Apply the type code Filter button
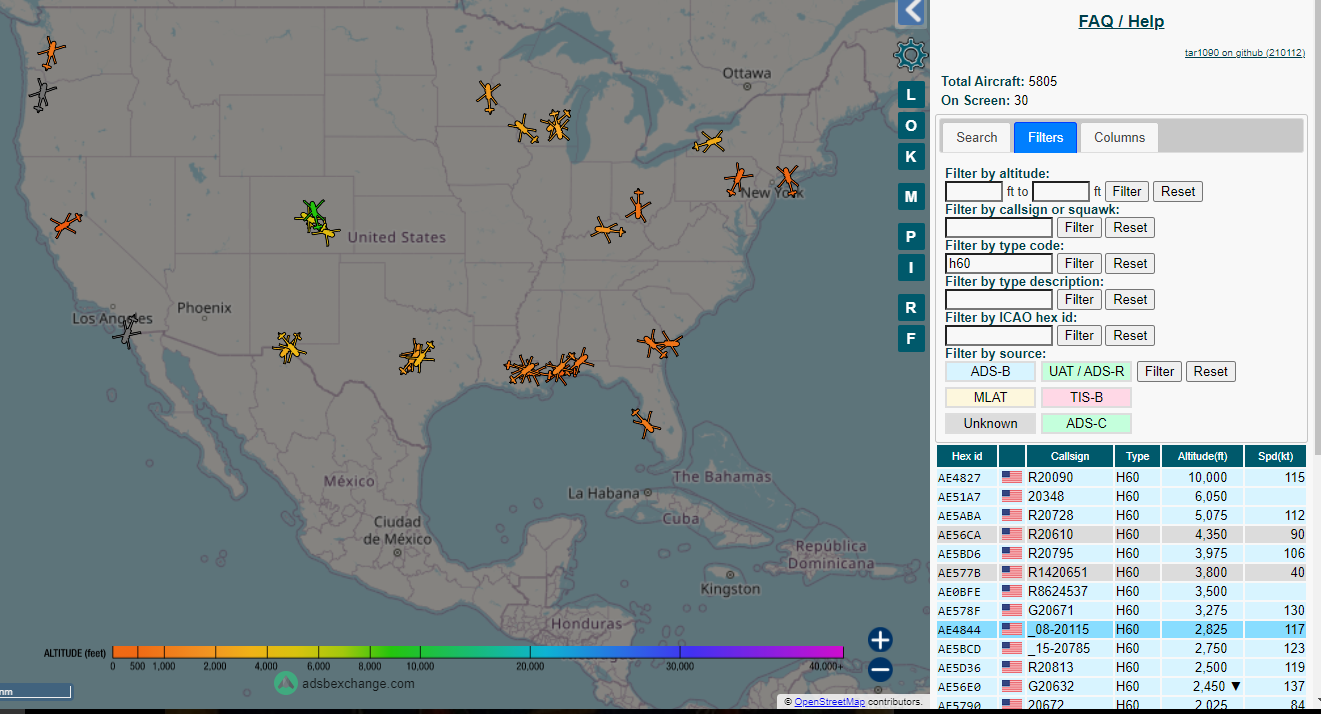The image size is (1321, 714). [1079, 264]
